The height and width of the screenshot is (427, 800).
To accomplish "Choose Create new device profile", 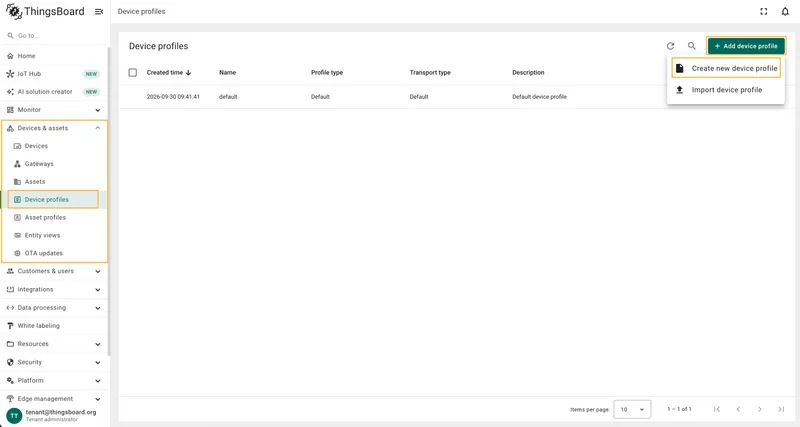I will (x=726, y=68).
